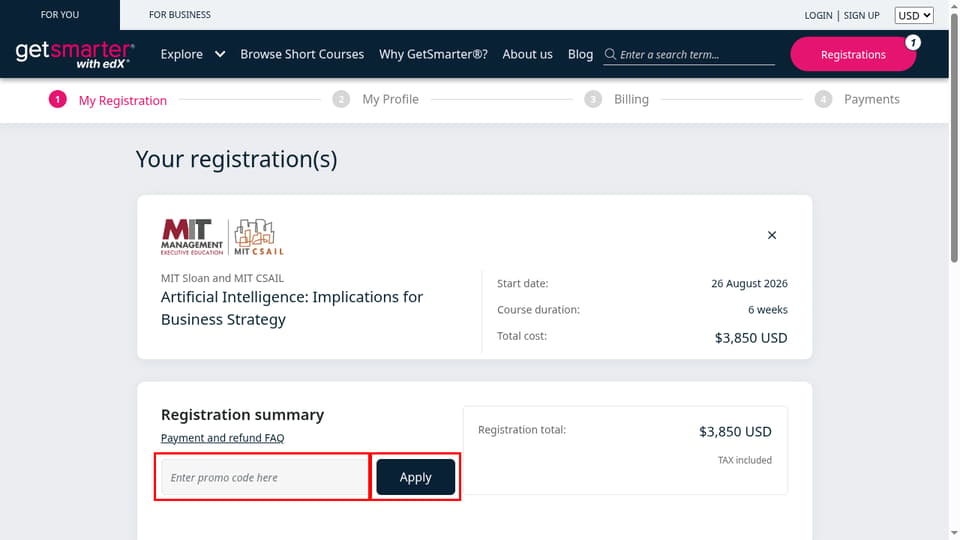The width and height of the screenshot is (960, 540).
Task: Open the Explore menu label
Action: coord(181,54)
